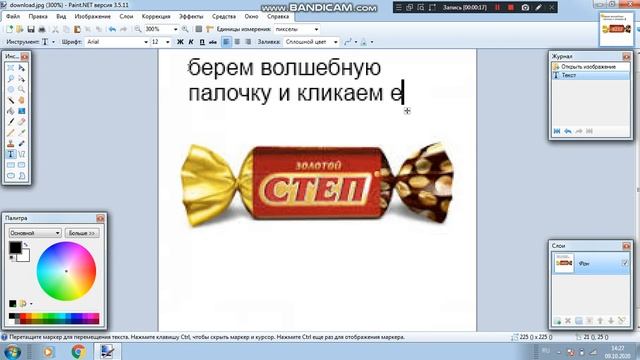Select the Clone Stamp tool
The image size is (640, 360).
point(11,143)
